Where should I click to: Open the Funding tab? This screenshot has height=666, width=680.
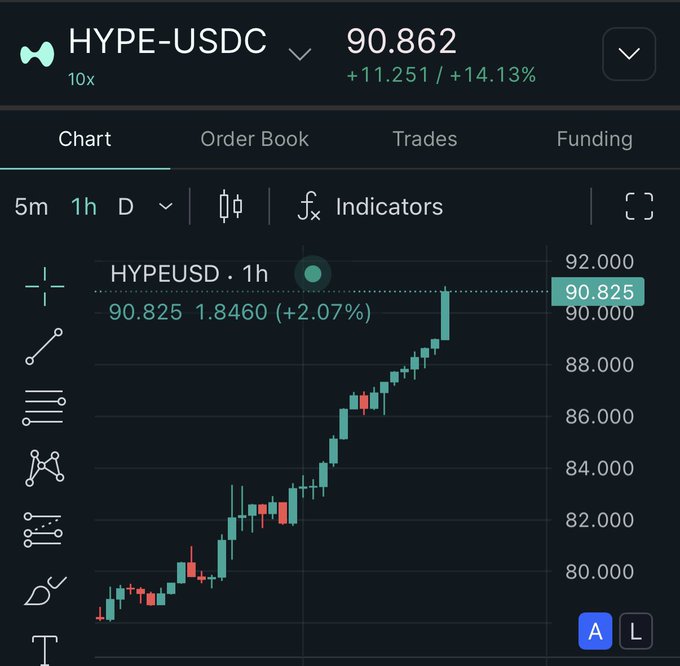click(x=595, y=139)
